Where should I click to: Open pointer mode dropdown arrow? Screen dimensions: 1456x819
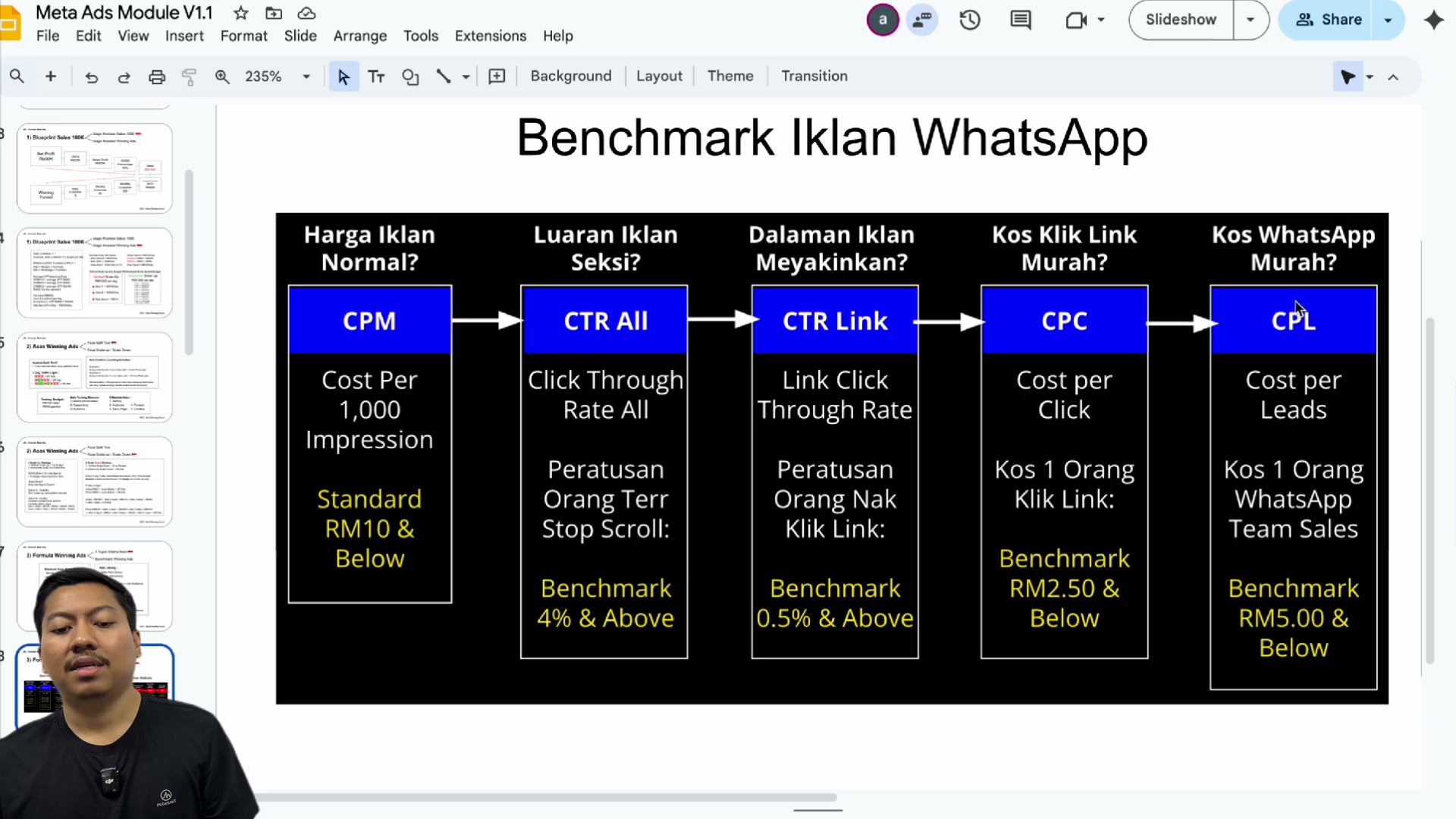click(x=1370, y=77)
